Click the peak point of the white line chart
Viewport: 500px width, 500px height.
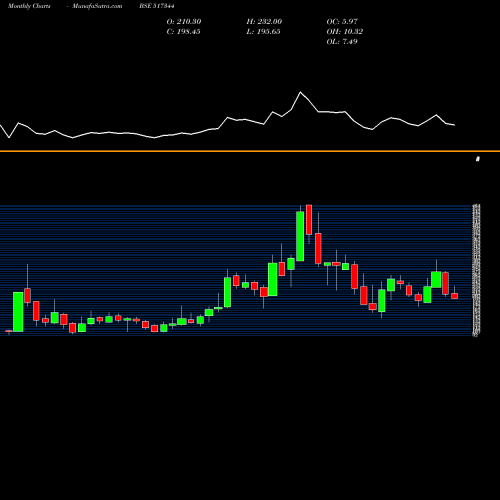pos(300,92)
